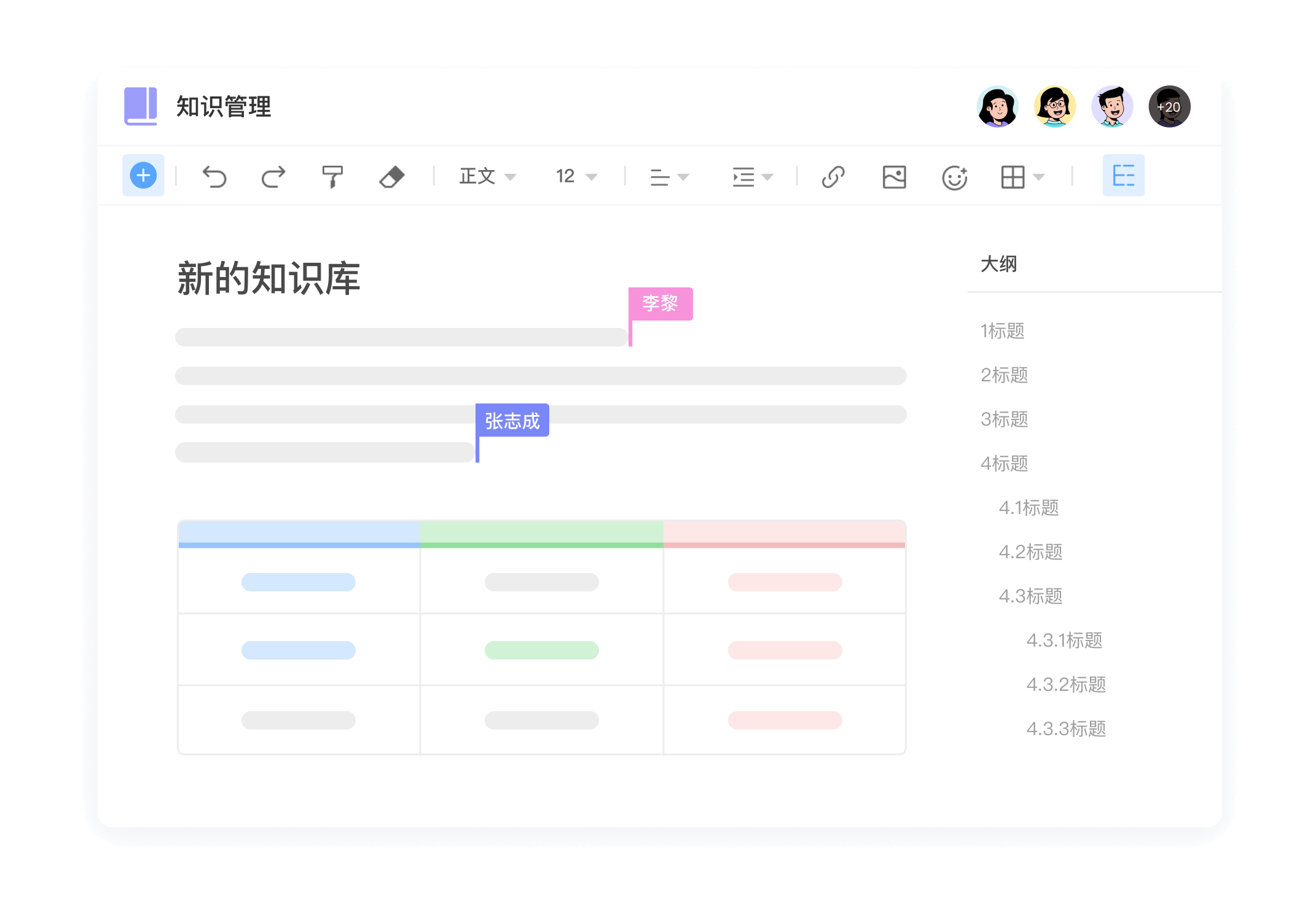Open the font size 12 dropdown

(574, 177)
